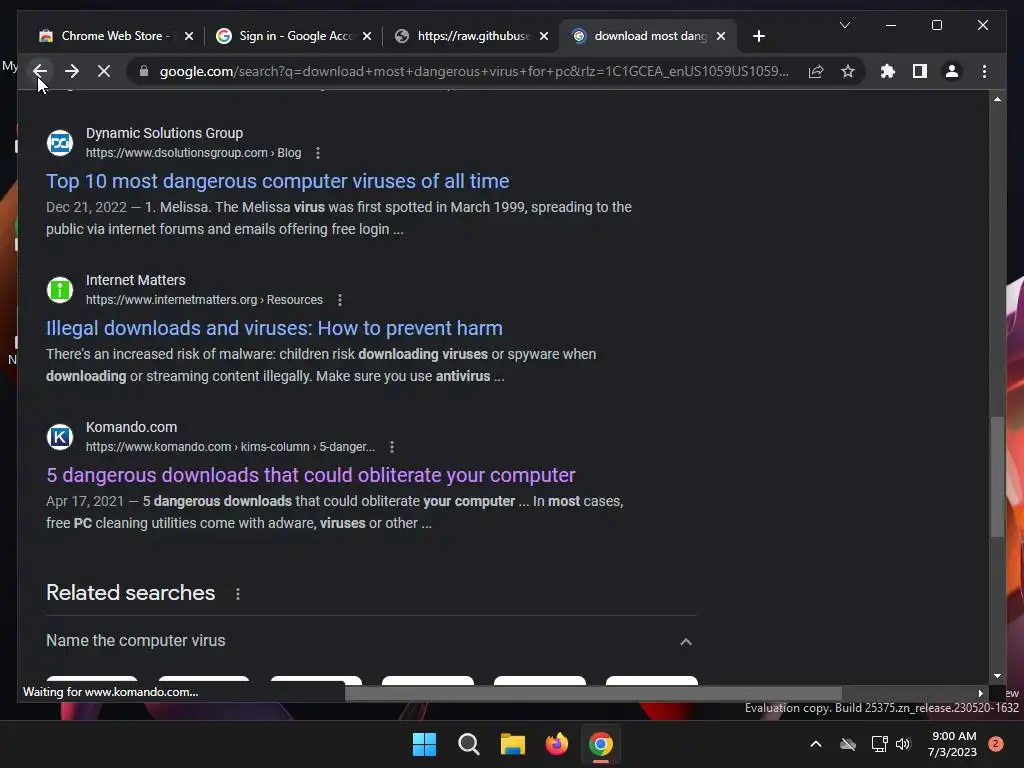Share this page using the share icon
The height and width of the screenshot is (768, 1024).
pyautogui.click(x=816, y=71)
